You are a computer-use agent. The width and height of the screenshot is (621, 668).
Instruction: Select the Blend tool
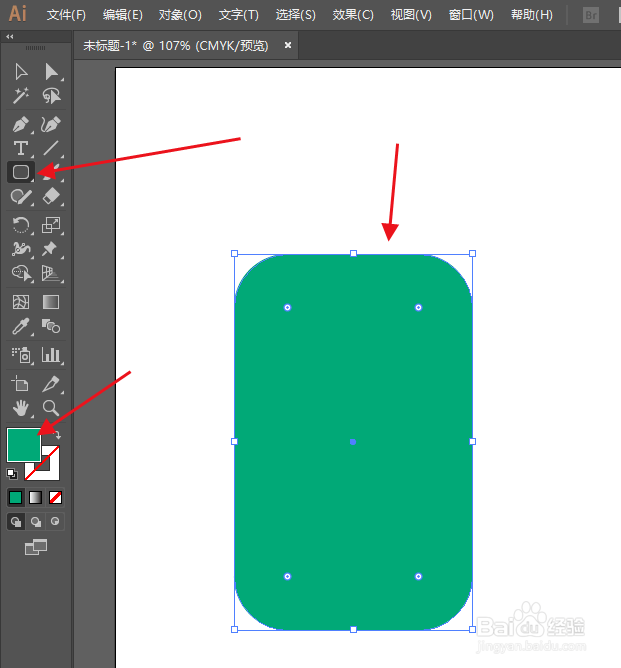tap(51, 326)
